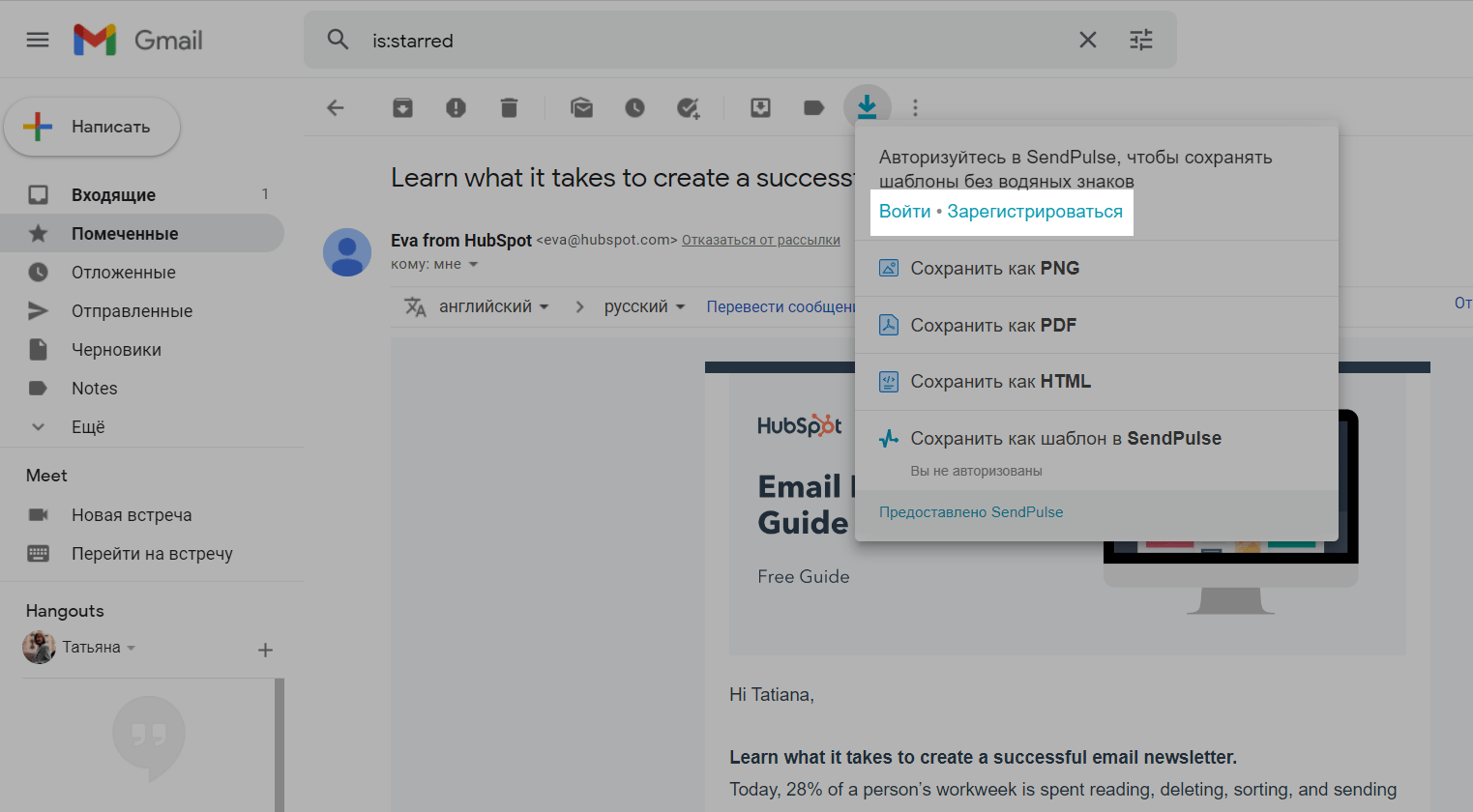Select Сохранить как PDF option

click(993, 325)
